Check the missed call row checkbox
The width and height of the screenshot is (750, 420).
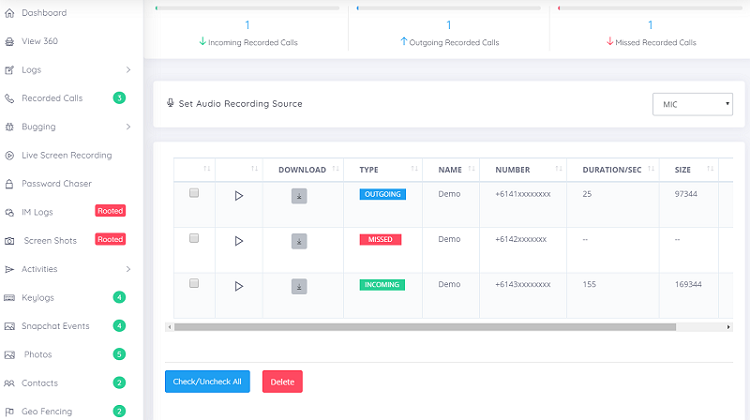click(194, 238)
